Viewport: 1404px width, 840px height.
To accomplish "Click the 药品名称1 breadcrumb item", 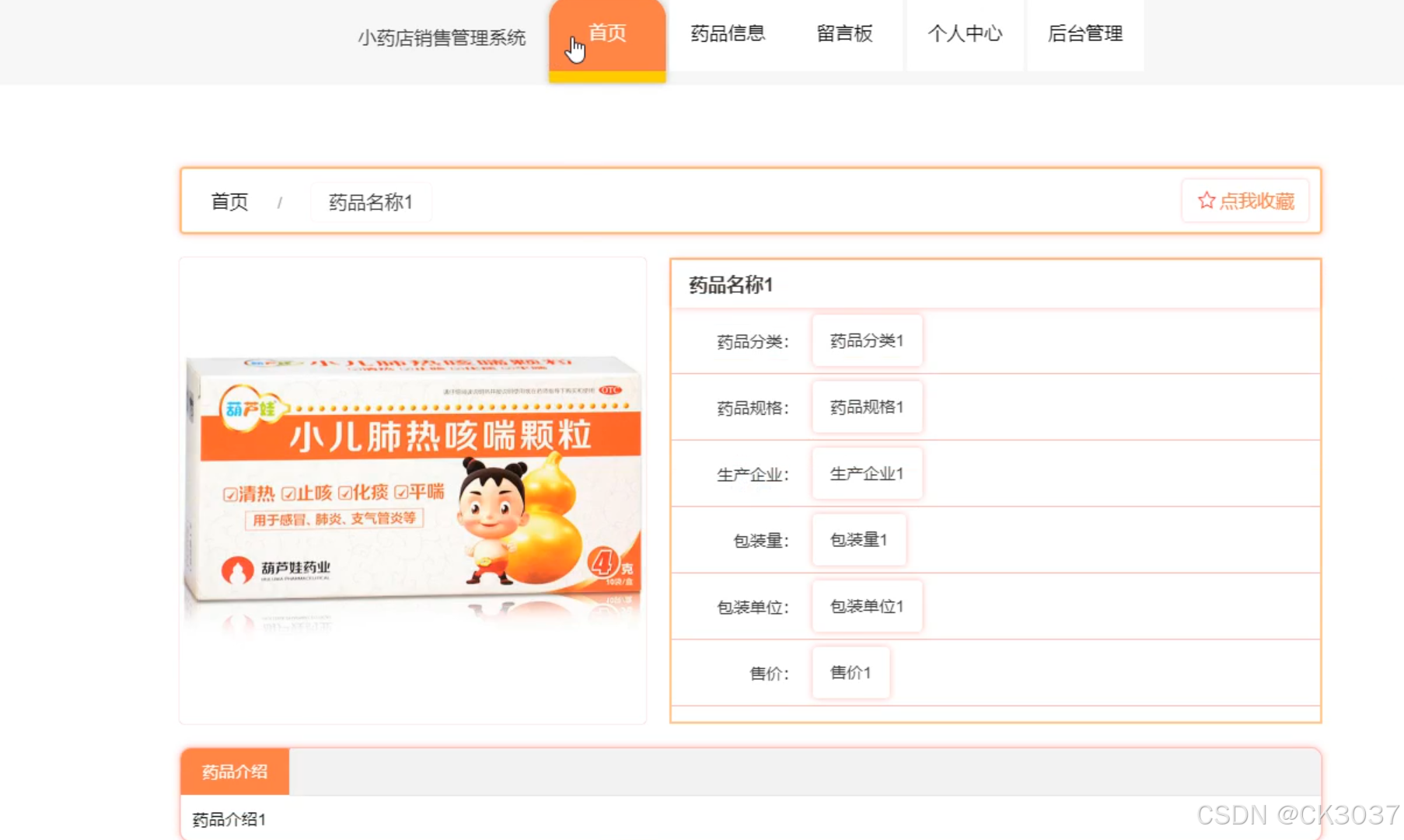I will point(371,202).
